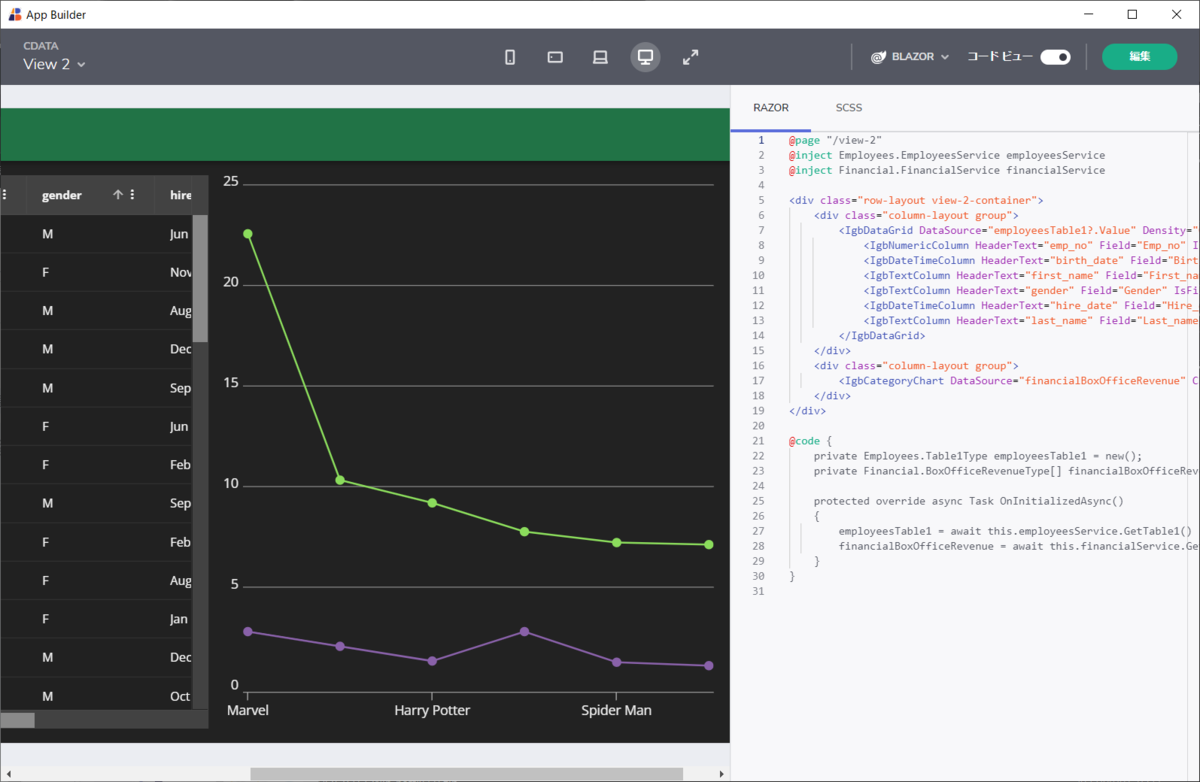Expand preview to full screen arrows
Viewport: 1200px width, 782px height.
[x=690, y=57]
